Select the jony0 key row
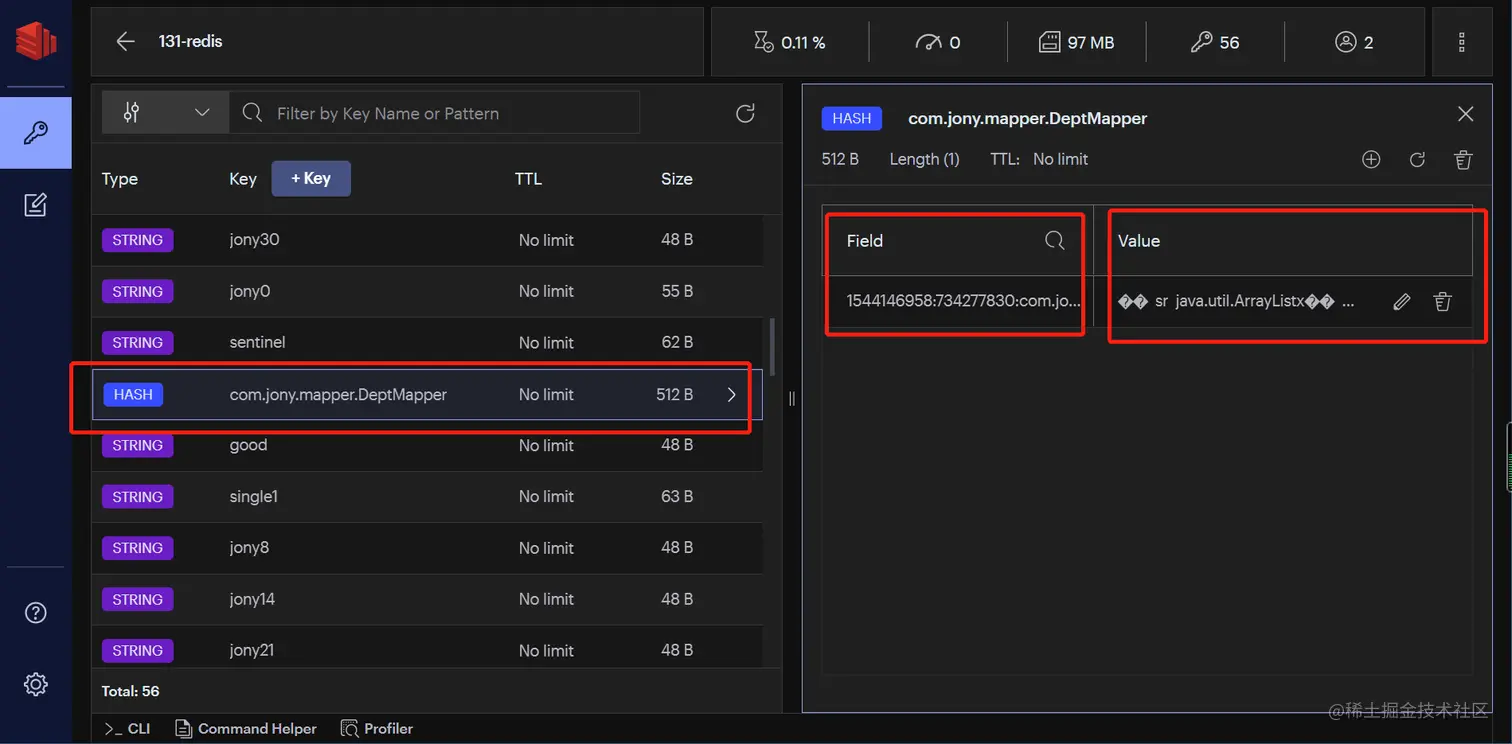This screenshot has height=744, width=1512. [x=427, y=292]
